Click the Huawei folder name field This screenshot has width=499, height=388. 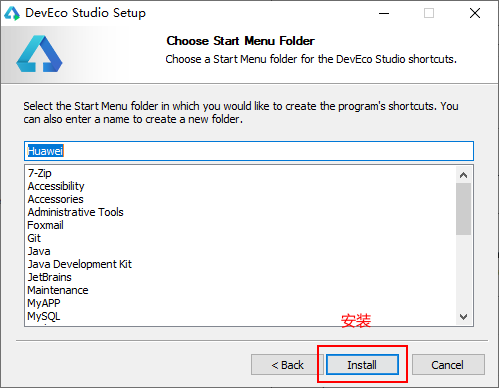(249, 151)
